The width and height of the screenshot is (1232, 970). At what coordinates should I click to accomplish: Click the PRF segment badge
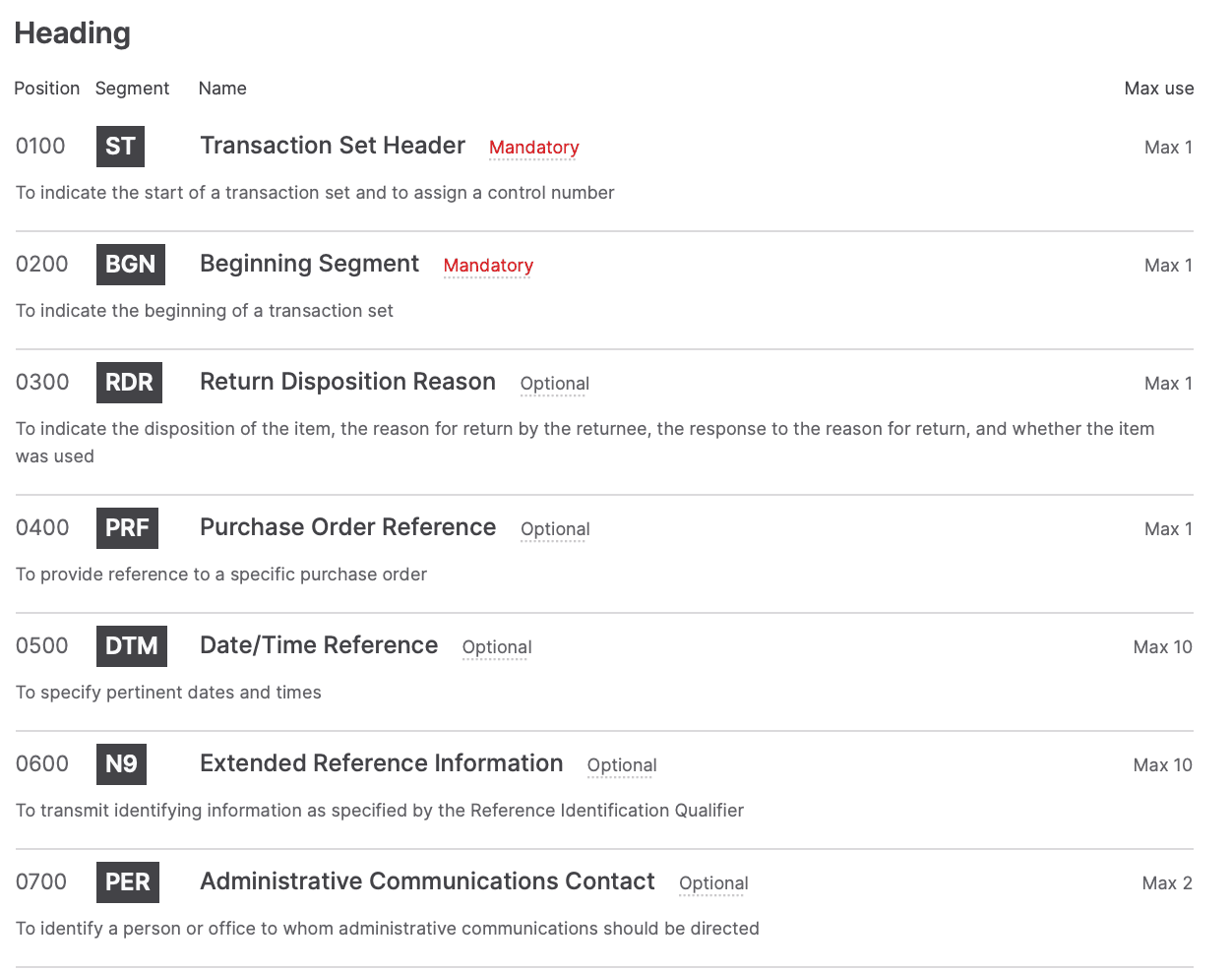[127, 528]
